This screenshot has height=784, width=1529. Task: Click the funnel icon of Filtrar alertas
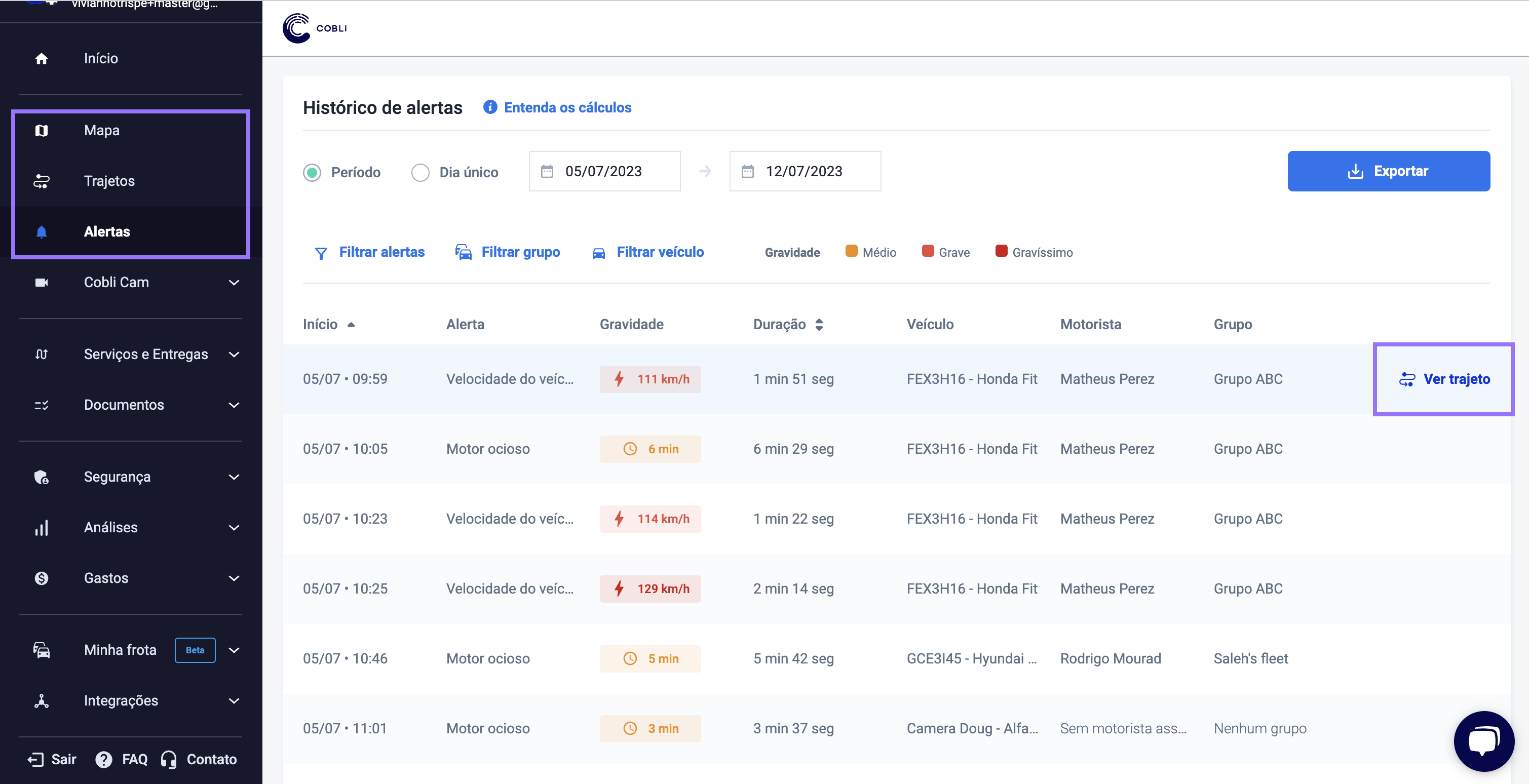(321, 253)
